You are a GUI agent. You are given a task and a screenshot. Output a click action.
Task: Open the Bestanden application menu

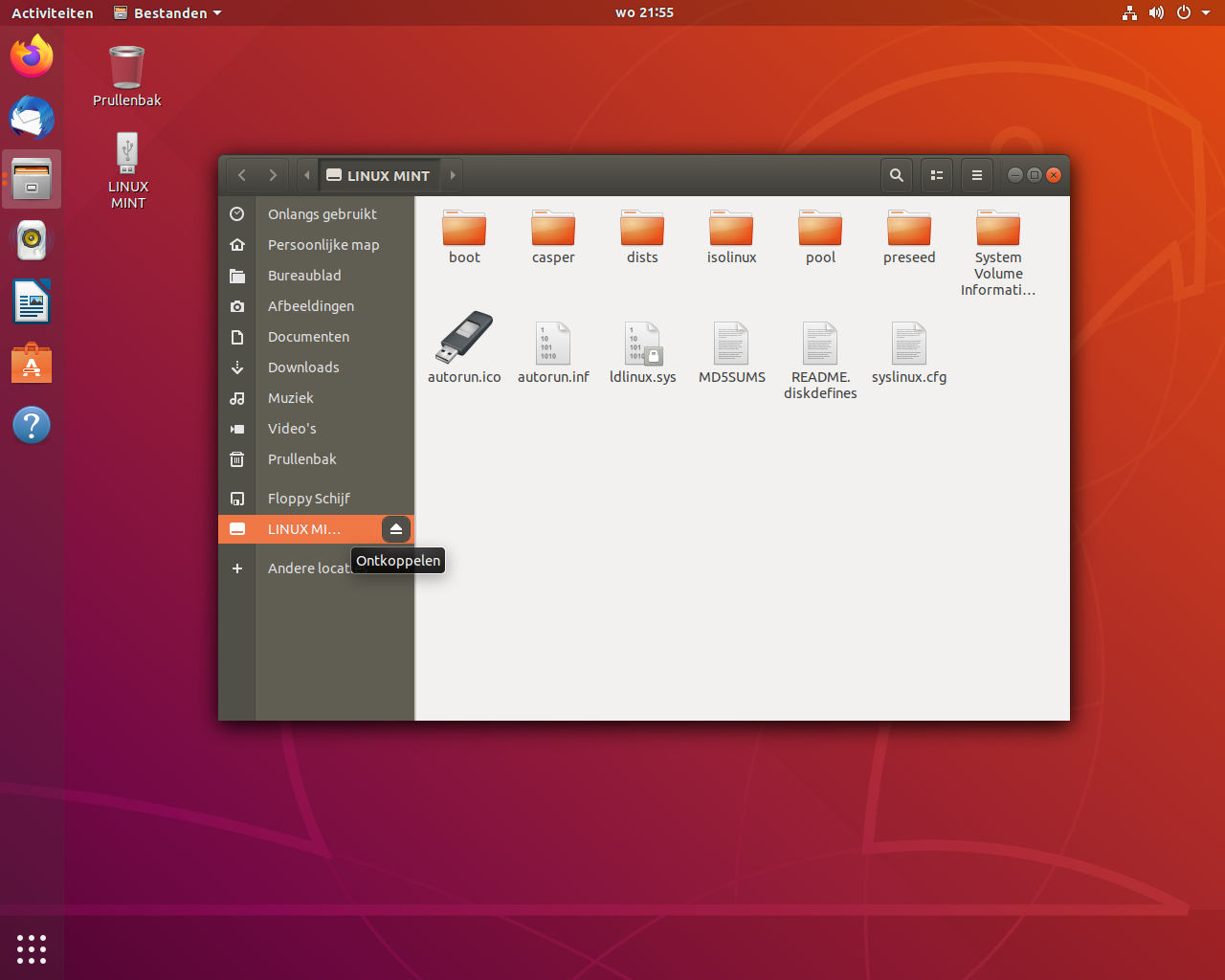tap(167, 12)
